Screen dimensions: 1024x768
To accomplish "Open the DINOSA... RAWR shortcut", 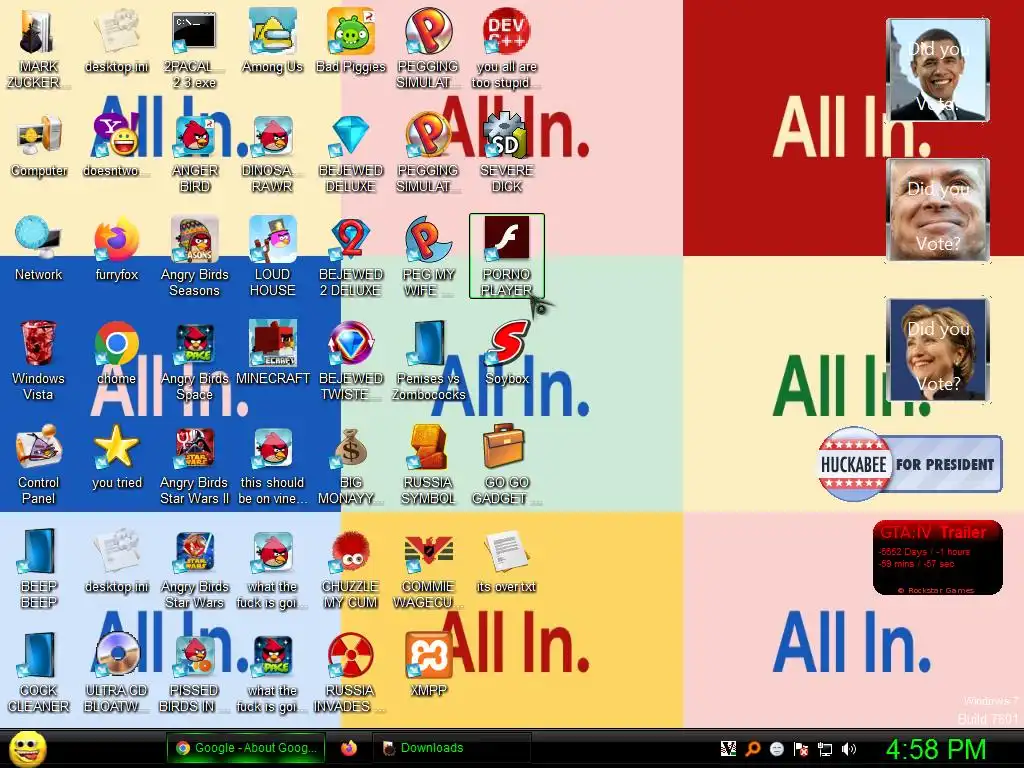I will (x=272, y=153).
